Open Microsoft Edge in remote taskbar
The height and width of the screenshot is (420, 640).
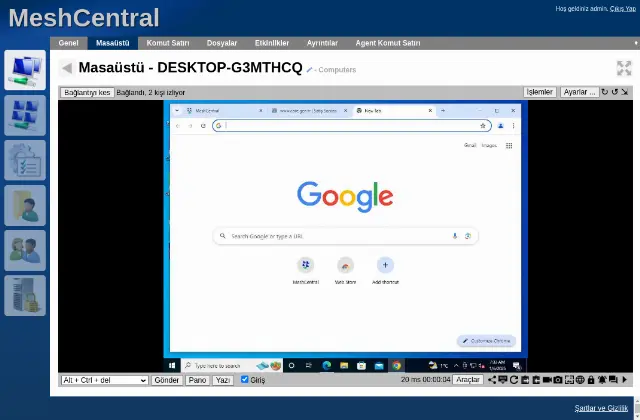pos(327,366)
